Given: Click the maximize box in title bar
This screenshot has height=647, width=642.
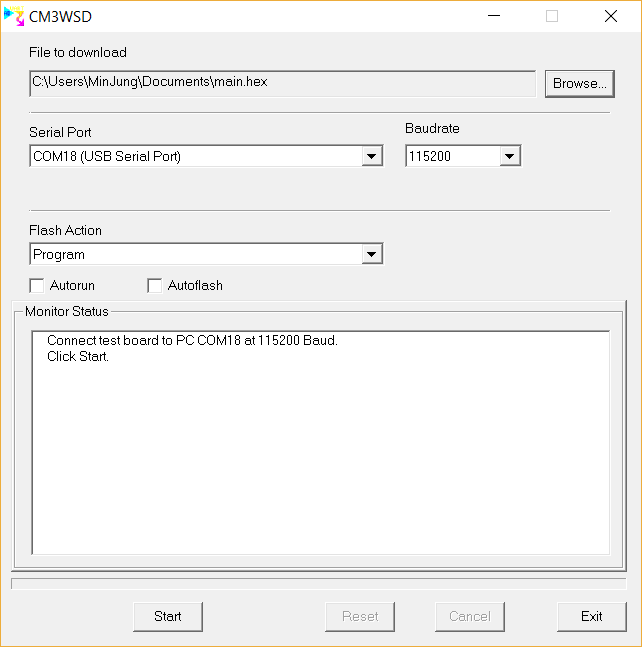Looking at the screenshot, I should tap(552, 16).
